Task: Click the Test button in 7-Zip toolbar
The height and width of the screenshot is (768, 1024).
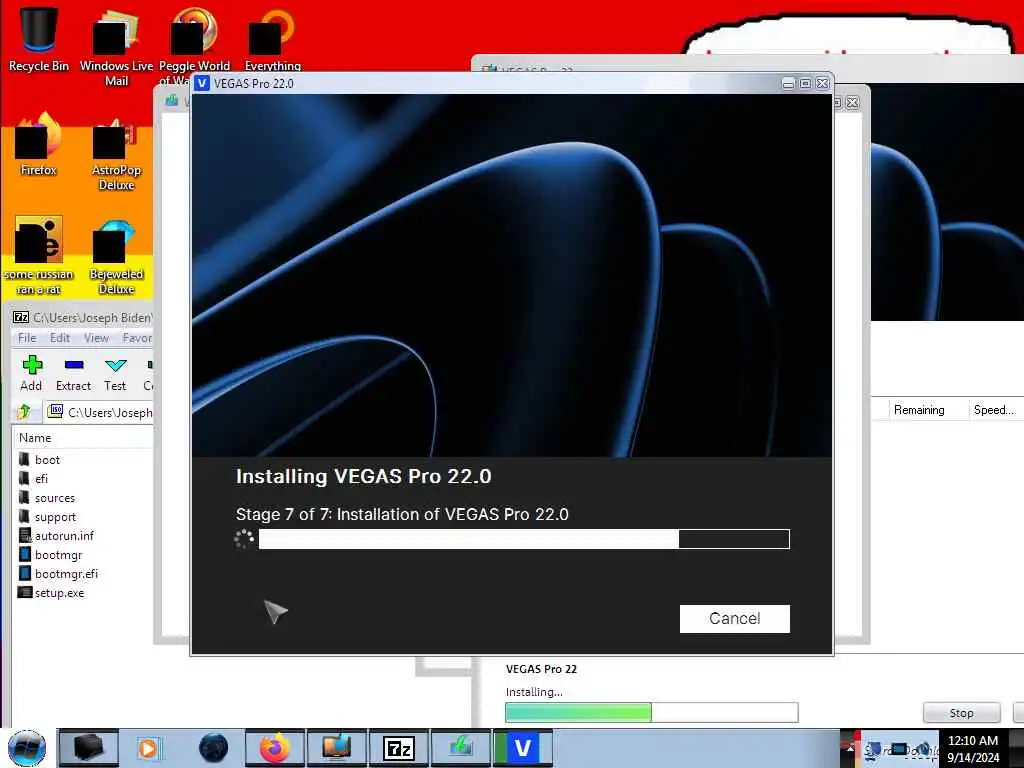Action: pos(115,374)
